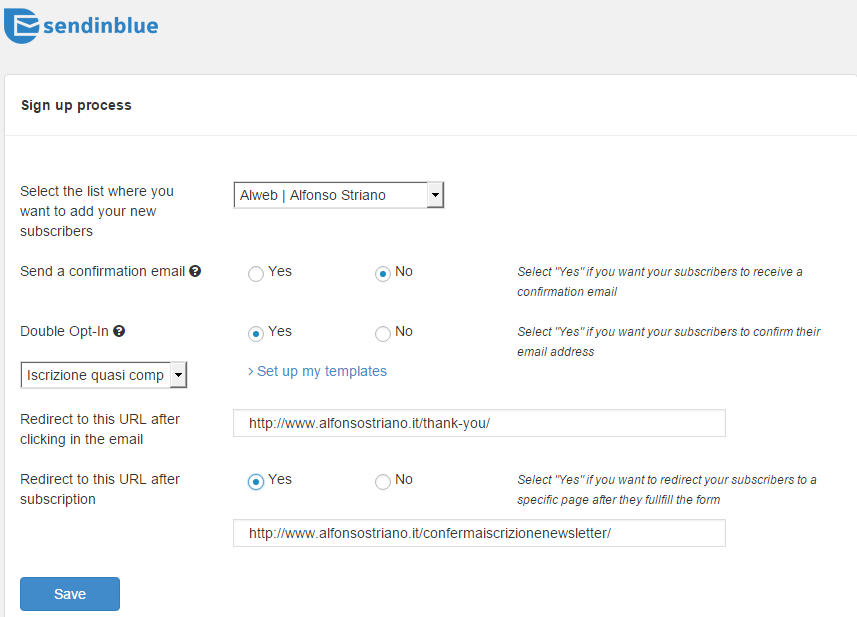Open the Alweb | Alfonso Striano list dropdown
857x617 pixels.
[338, 195]
